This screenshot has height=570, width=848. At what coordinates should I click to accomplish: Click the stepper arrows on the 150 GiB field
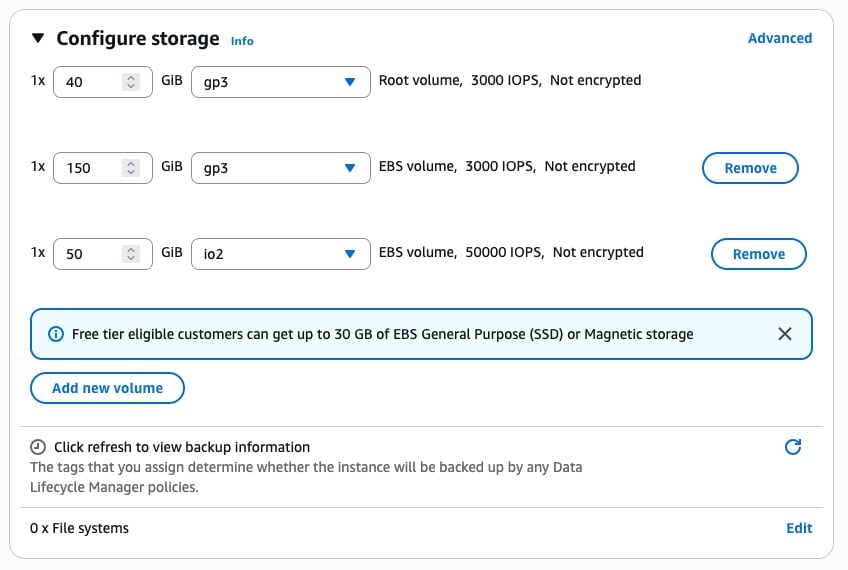131,168
